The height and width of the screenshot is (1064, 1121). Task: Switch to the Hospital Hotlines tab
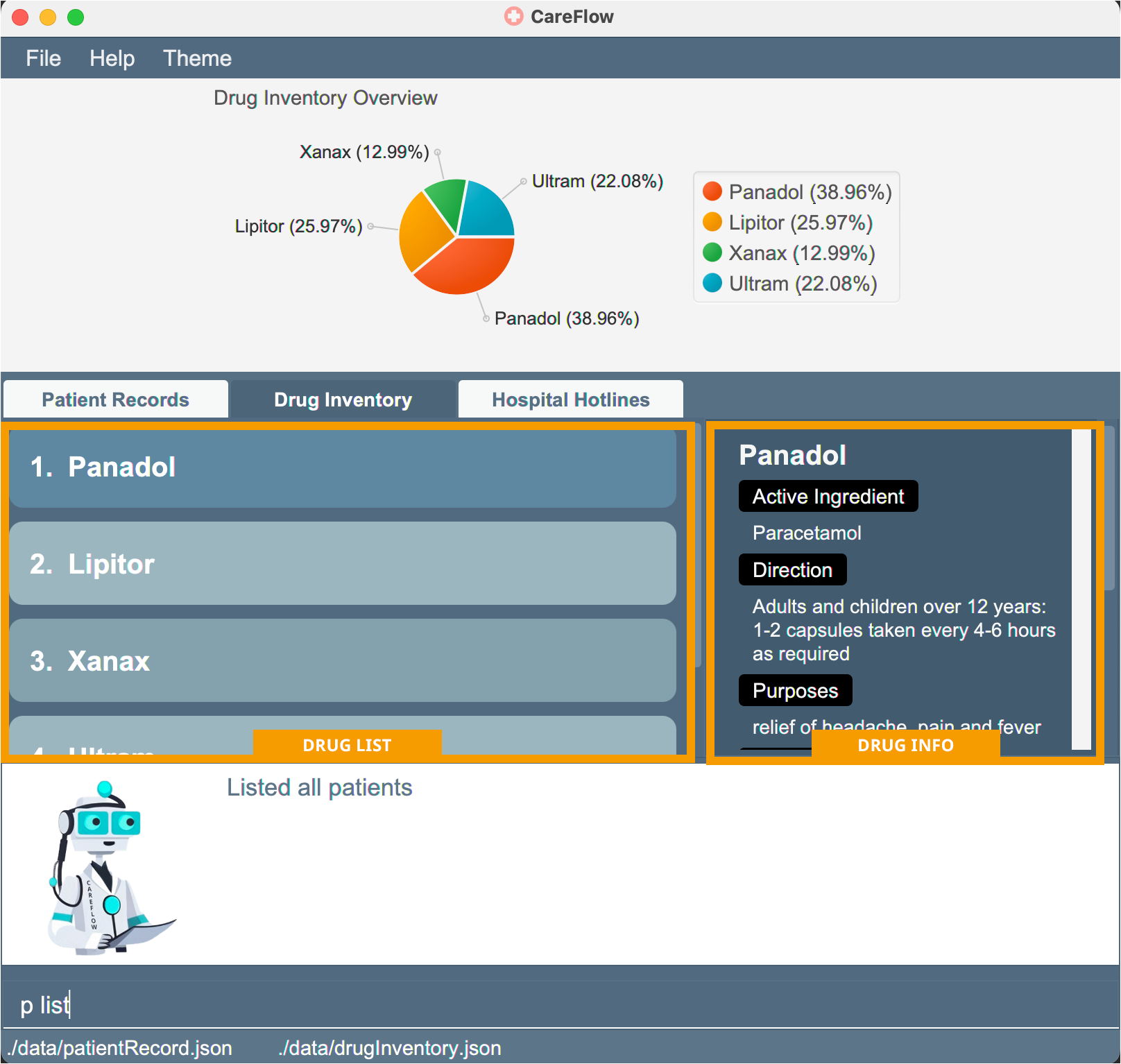point(571,400)
